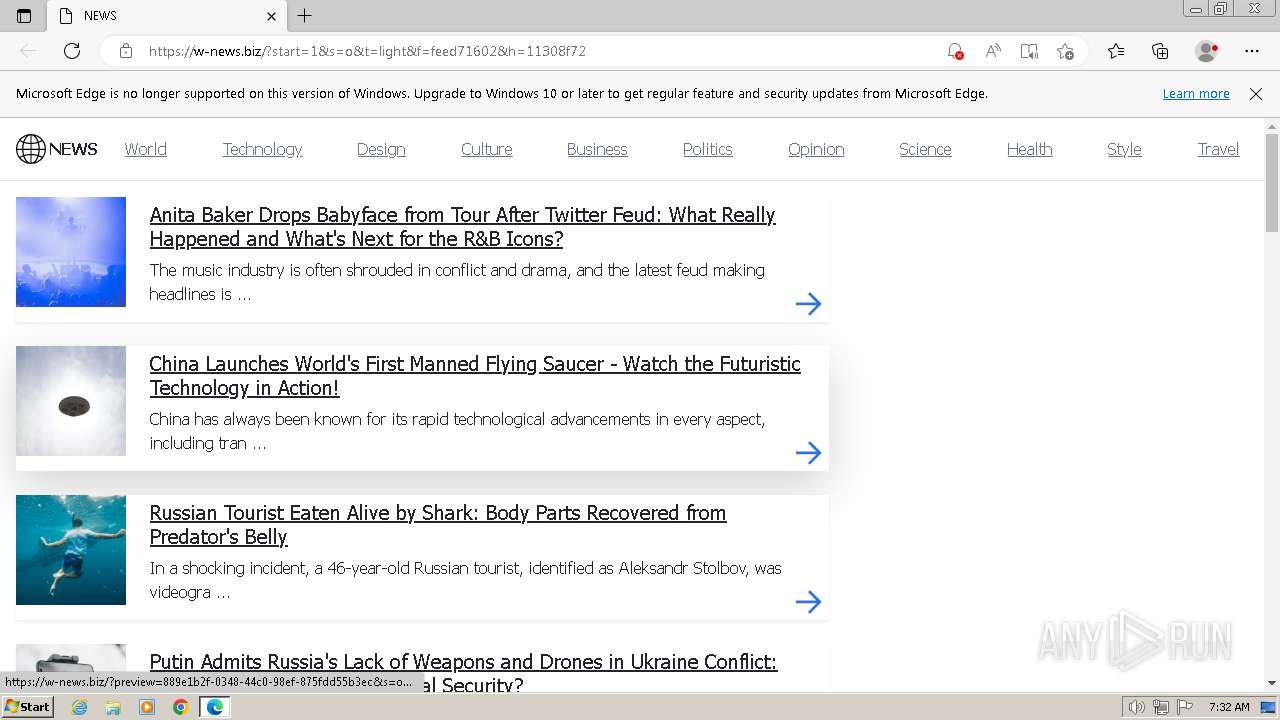Open the Politics section

click(708, 149)
